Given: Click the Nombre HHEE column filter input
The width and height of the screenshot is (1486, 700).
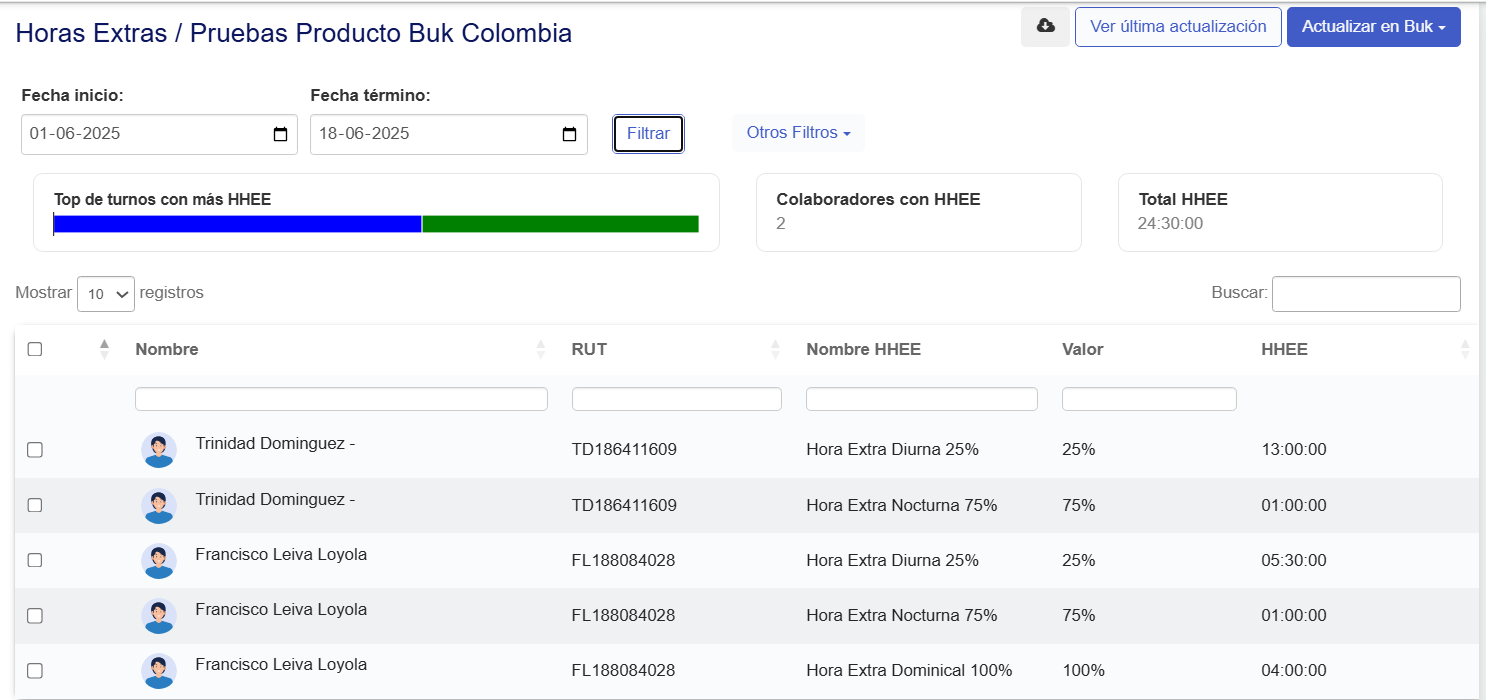Looking at the screenshot, I should coord(921,399).
